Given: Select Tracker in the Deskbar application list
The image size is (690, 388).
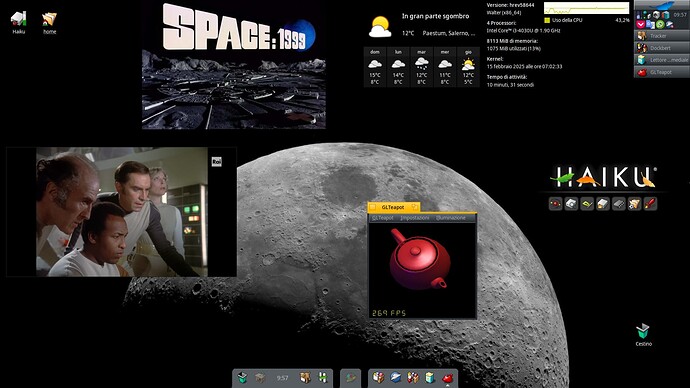Looking at the screenshot, I should (662, 36).
